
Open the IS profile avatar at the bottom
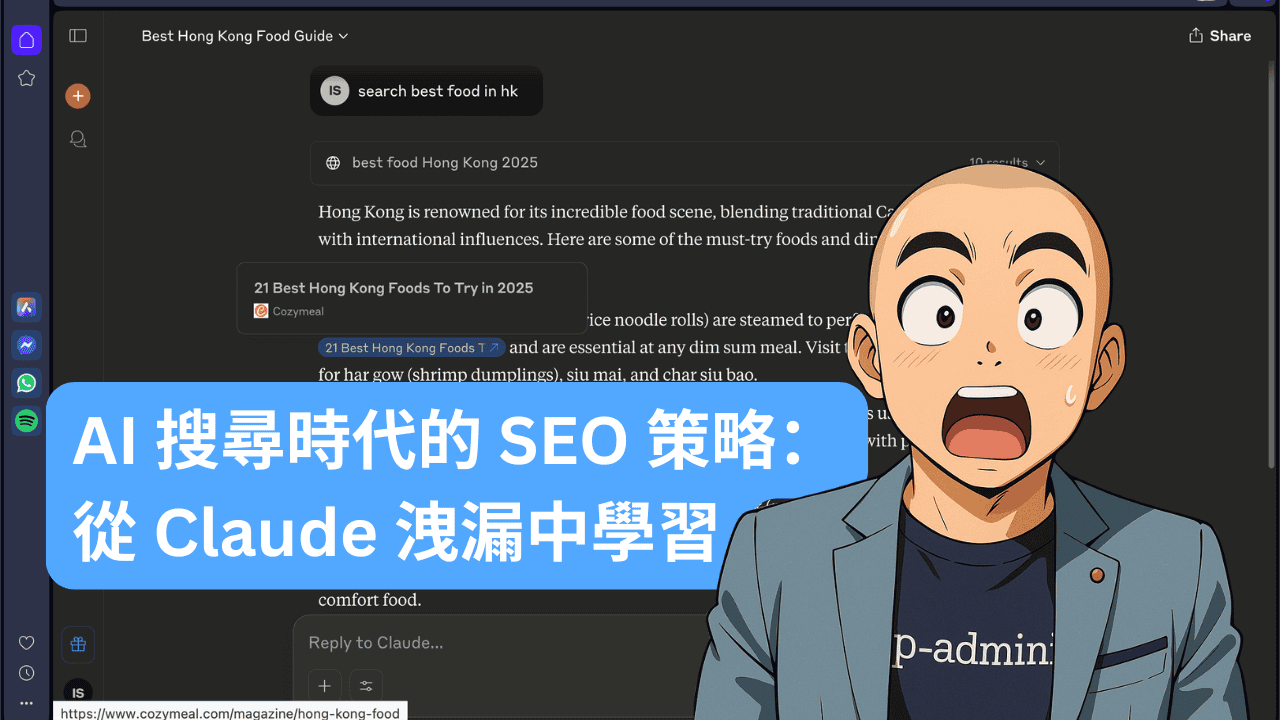pos(78,692)
